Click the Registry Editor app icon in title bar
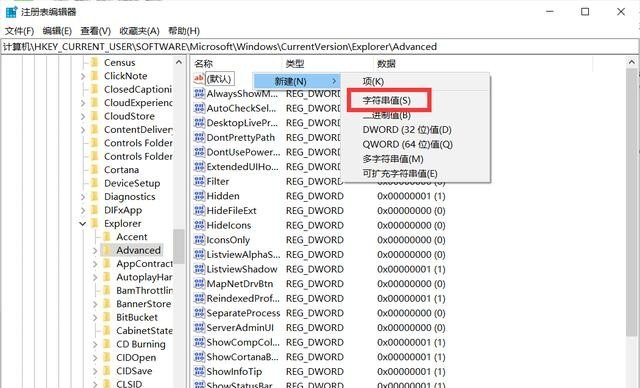 (x=11, y=12)
